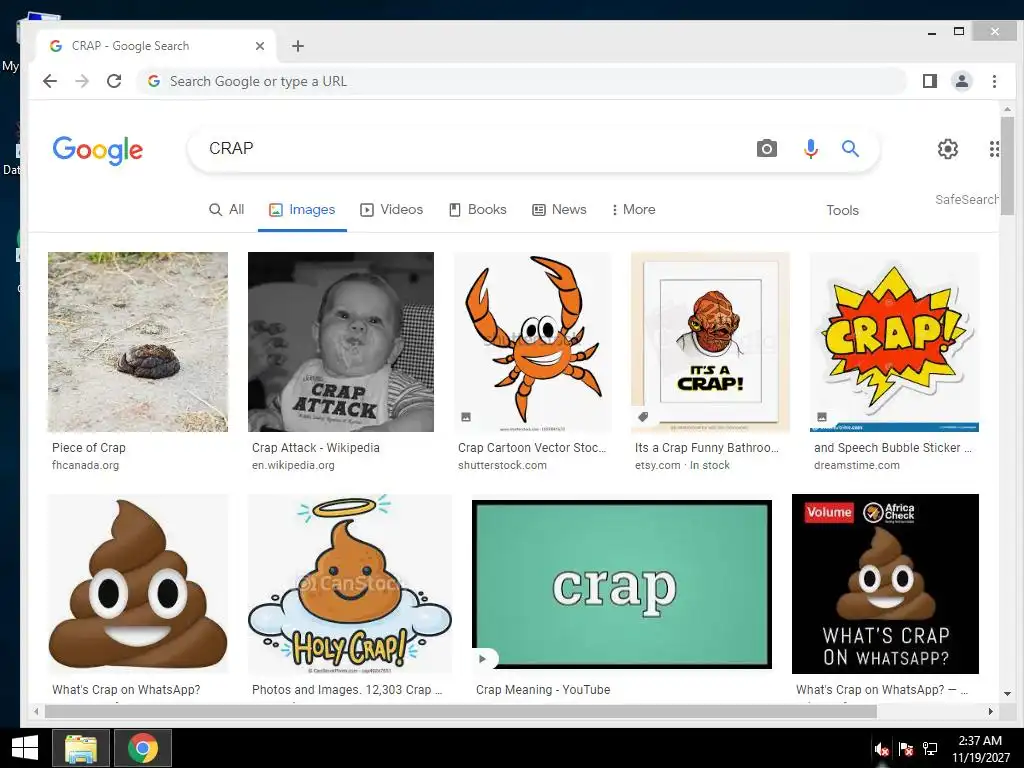This screenshot has width=1024, height=768.
Task: Open the SafeSearch settings
Action: 967,199
